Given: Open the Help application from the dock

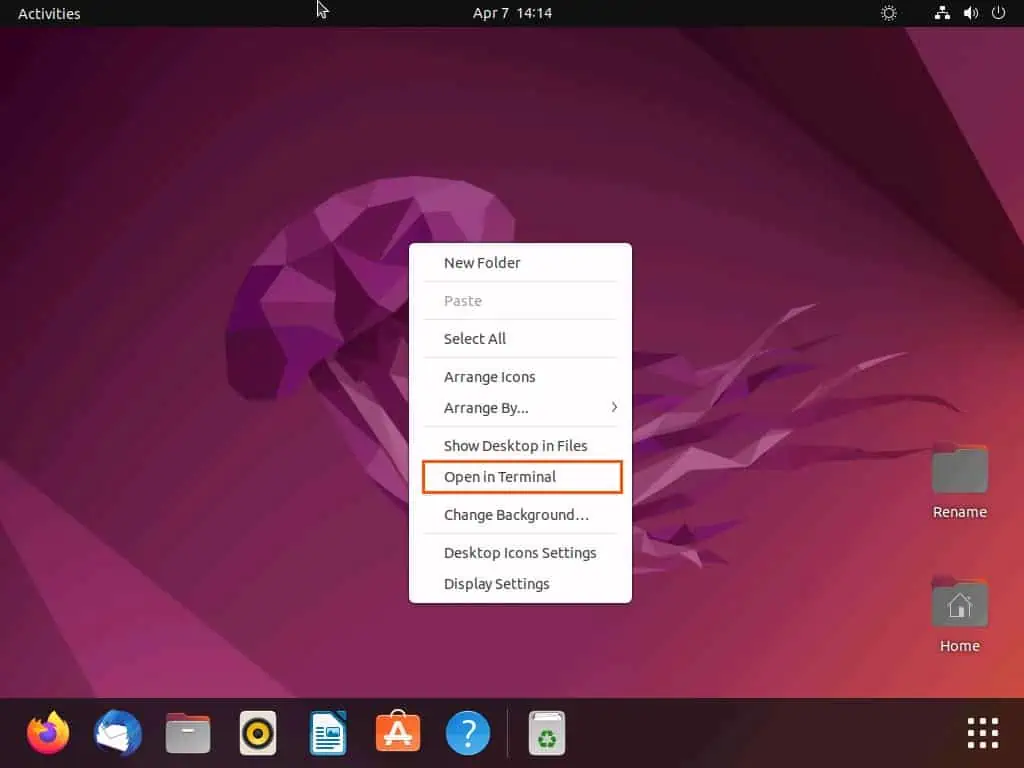Looking at the screenshot, I should tap(467, 733).
